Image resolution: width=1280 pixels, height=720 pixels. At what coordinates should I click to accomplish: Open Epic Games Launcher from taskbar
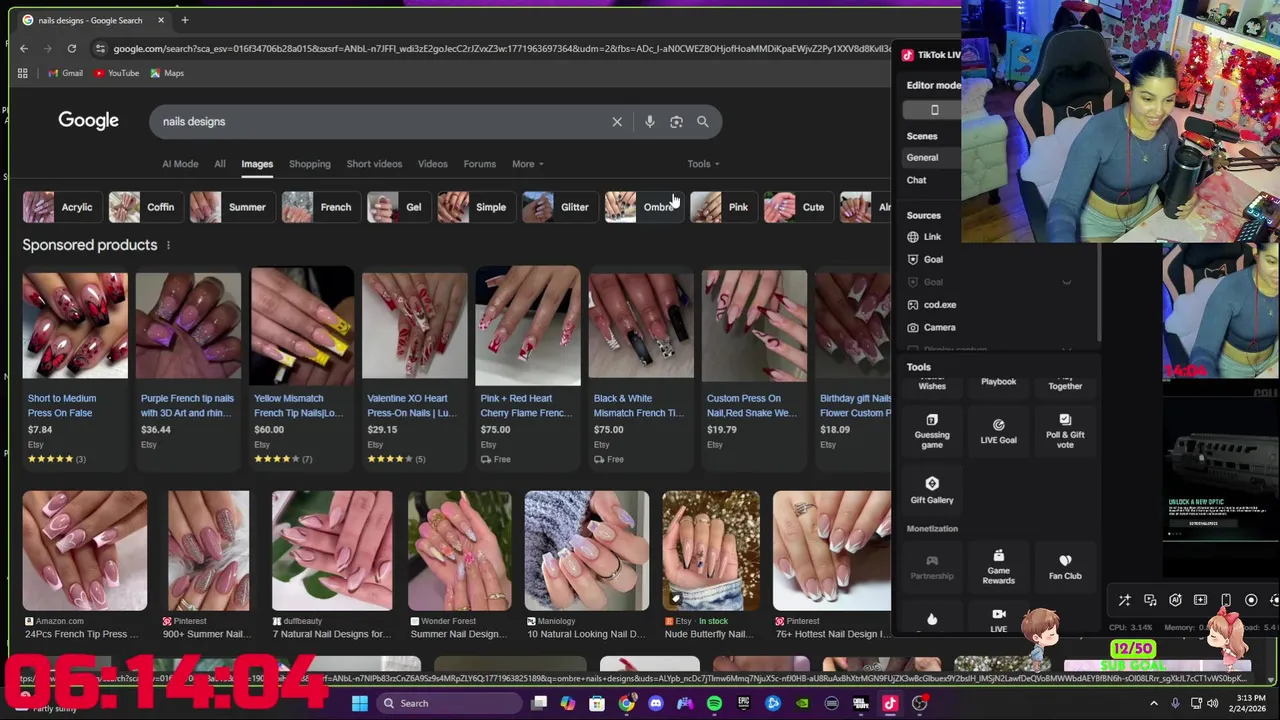743,703
